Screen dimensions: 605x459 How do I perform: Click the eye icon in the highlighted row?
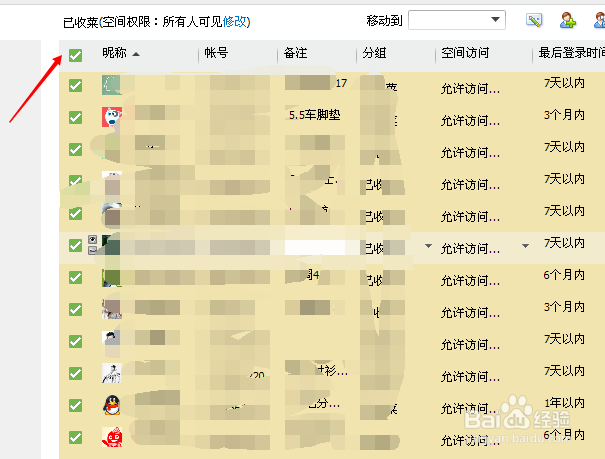[92, 240]
